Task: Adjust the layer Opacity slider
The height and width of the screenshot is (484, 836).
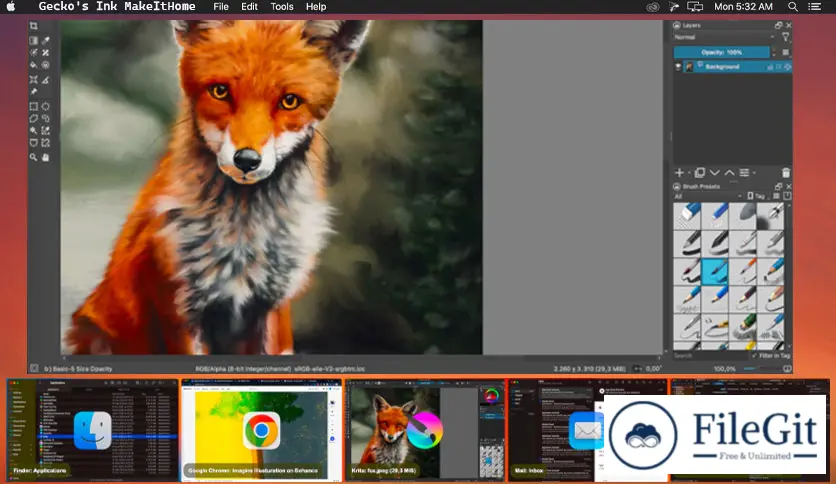Action: (720, 51)
